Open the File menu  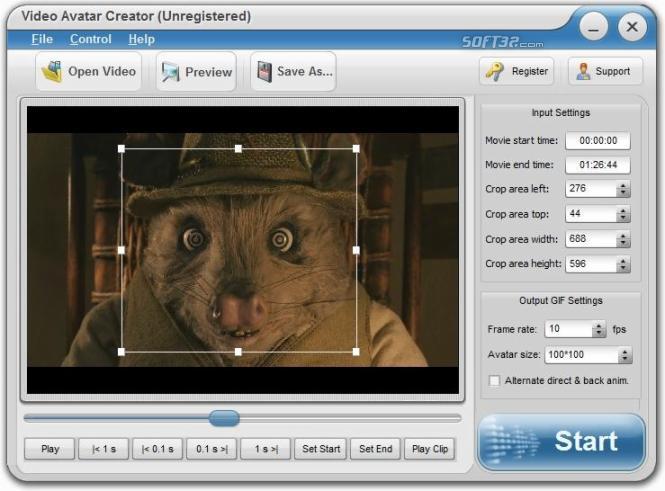pyautogui.click(x=42, y=39)
